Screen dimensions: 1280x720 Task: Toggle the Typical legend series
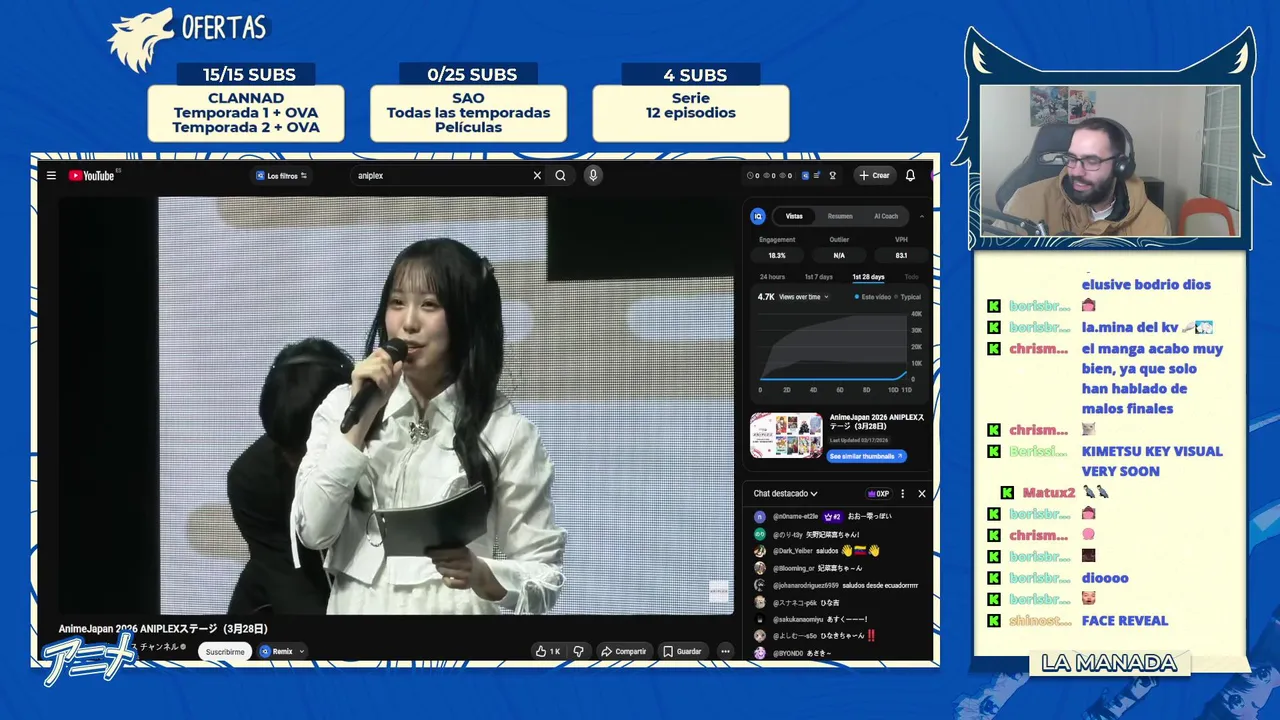coord(908,297)
